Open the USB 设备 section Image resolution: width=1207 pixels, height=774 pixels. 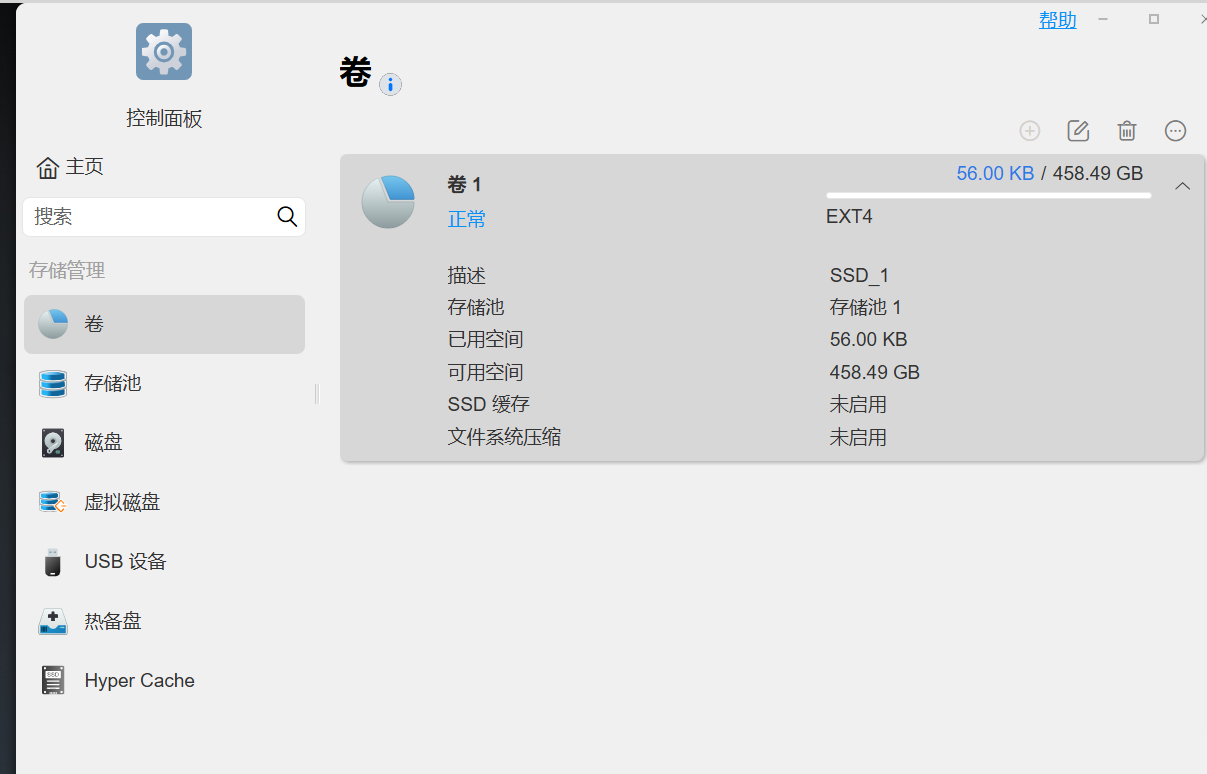[164, 562]
